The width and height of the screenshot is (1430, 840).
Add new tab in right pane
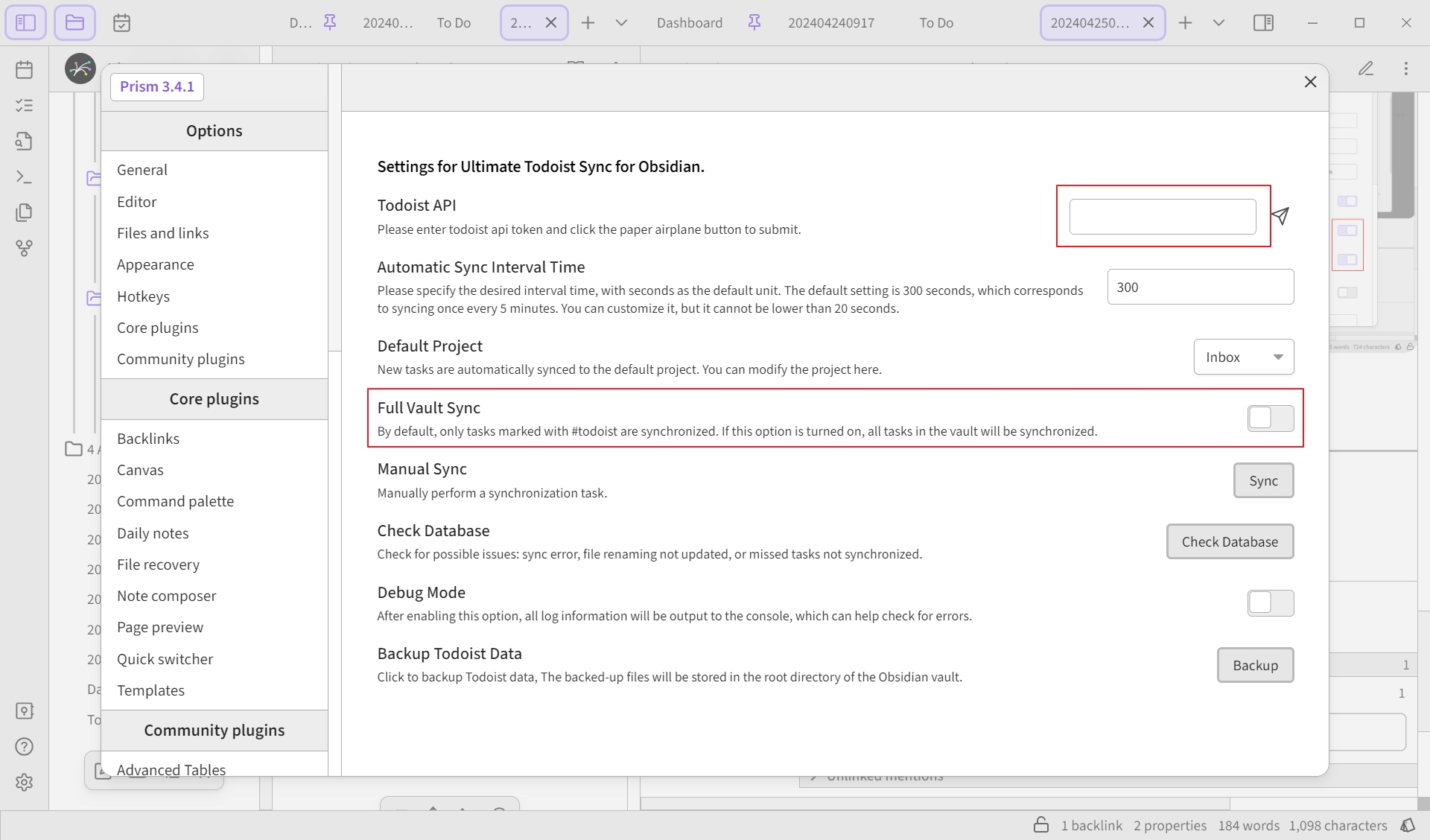pyautogui.click(x=1186, y=22)
